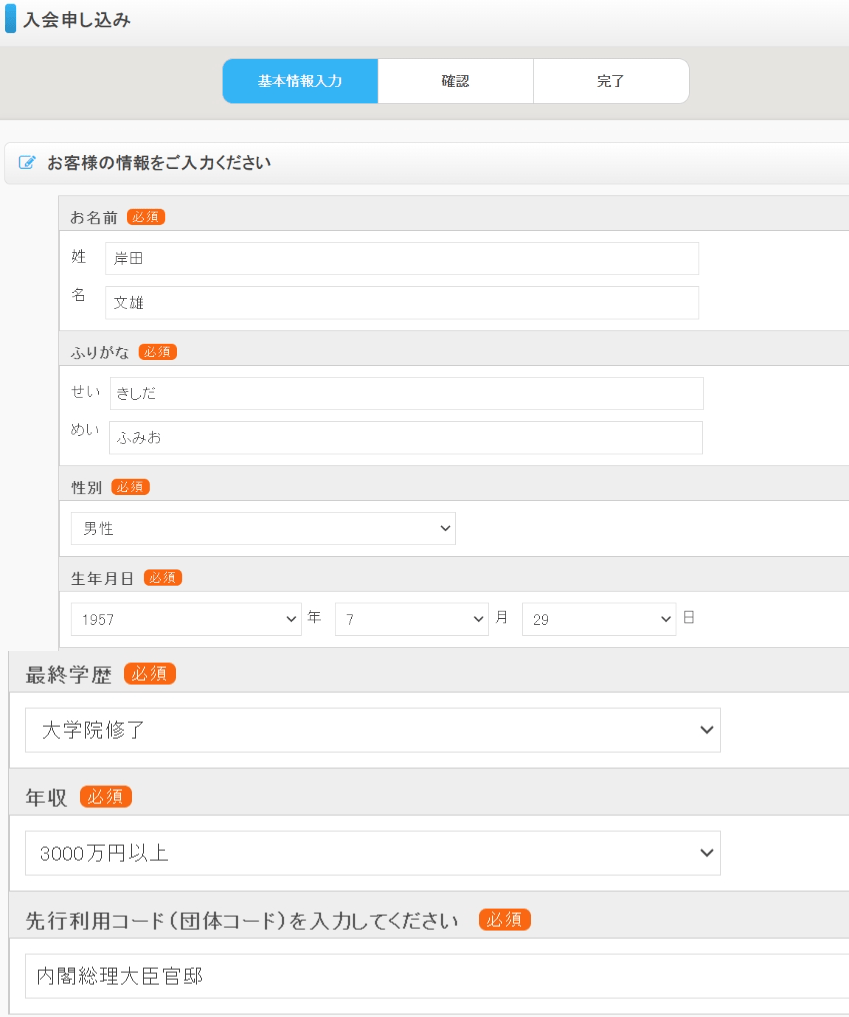This screenshot has width=849, height=1017.
Task: Expand the birth month dropdown
Action: coord(411,619)
